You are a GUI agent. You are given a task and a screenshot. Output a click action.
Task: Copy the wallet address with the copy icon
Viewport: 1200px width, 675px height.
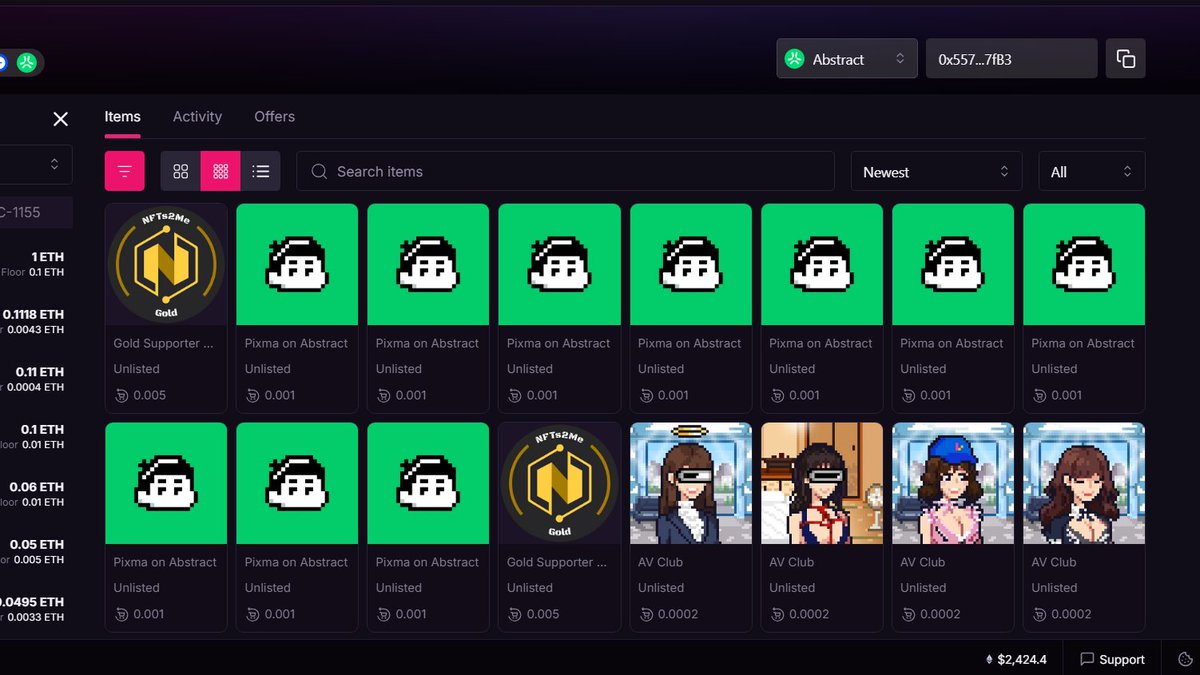(1125, 59)
